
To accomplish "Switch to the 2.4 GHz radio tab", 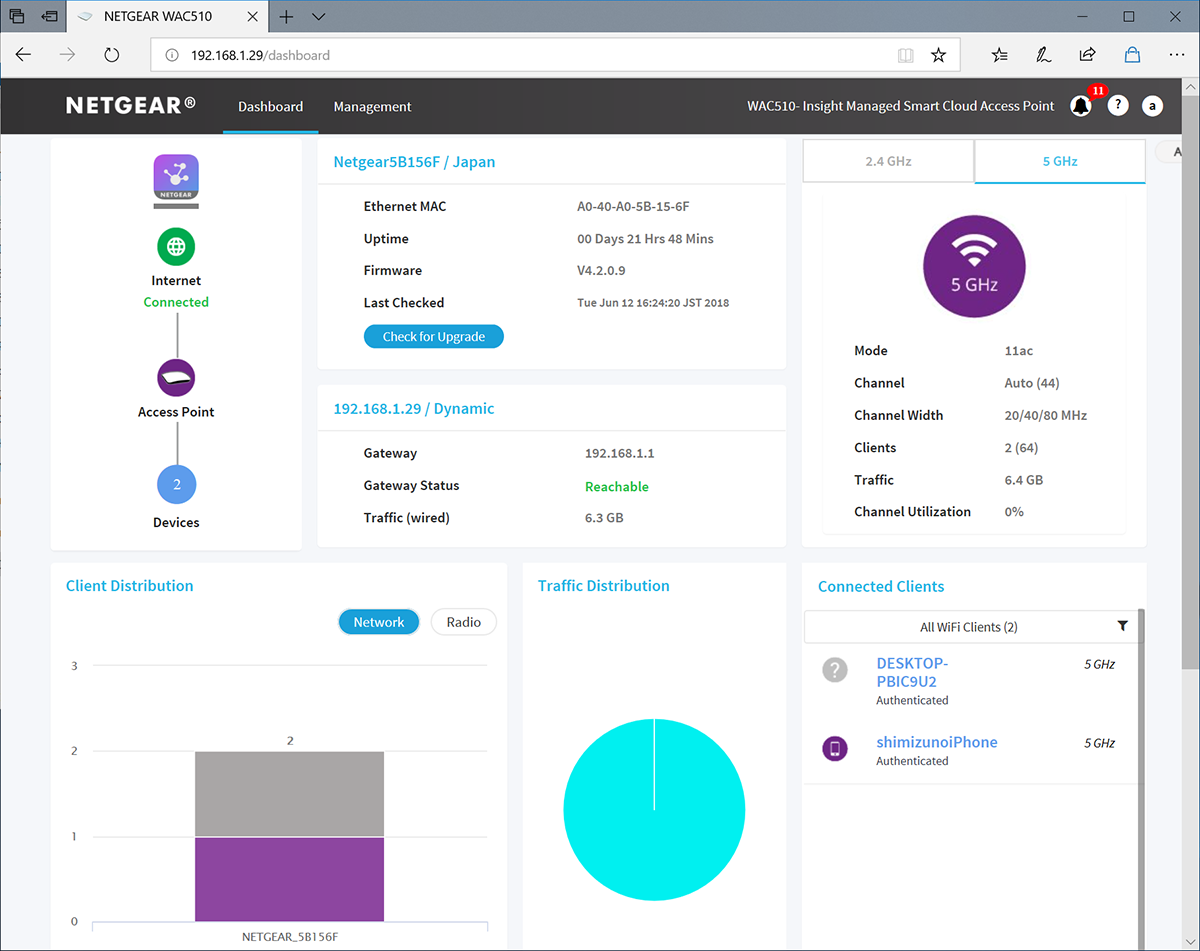I will tap(888, 161).
